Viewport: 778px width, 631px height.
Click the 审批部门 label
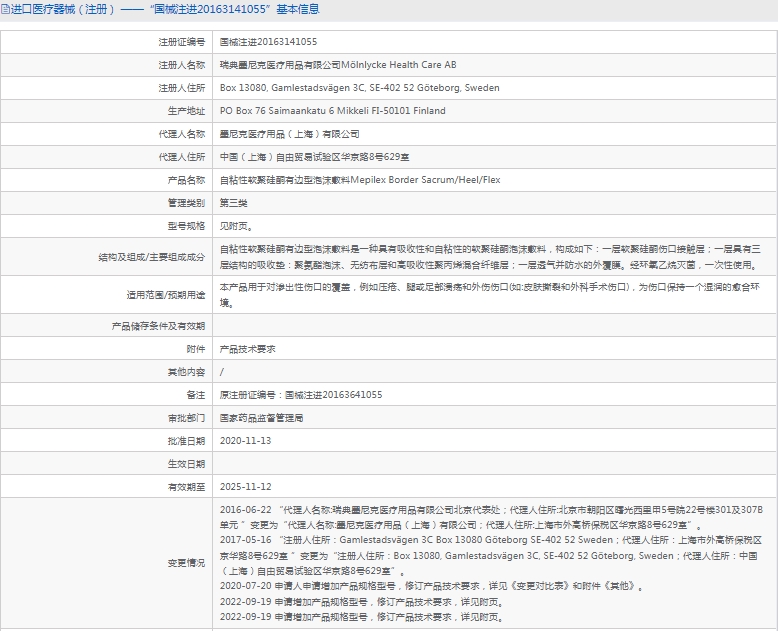click(186, 418)
